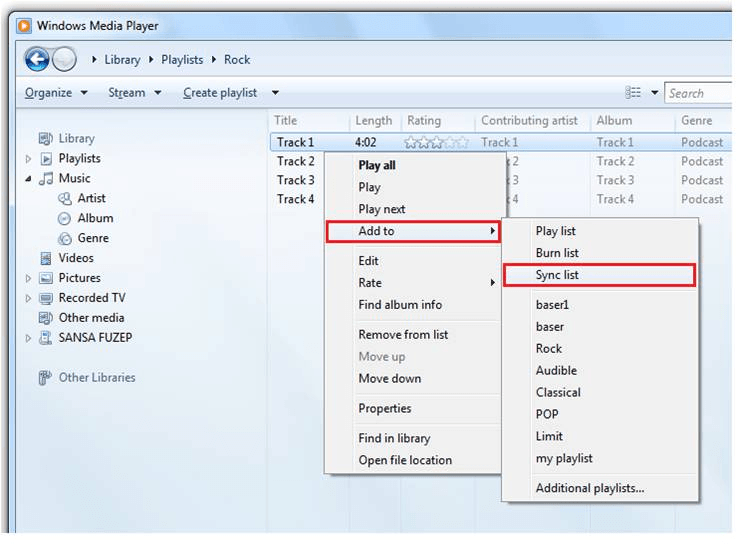Click Rock in the breadcrumb path
The width and height of the screenshot is (742, 547).
coord(237,60)
